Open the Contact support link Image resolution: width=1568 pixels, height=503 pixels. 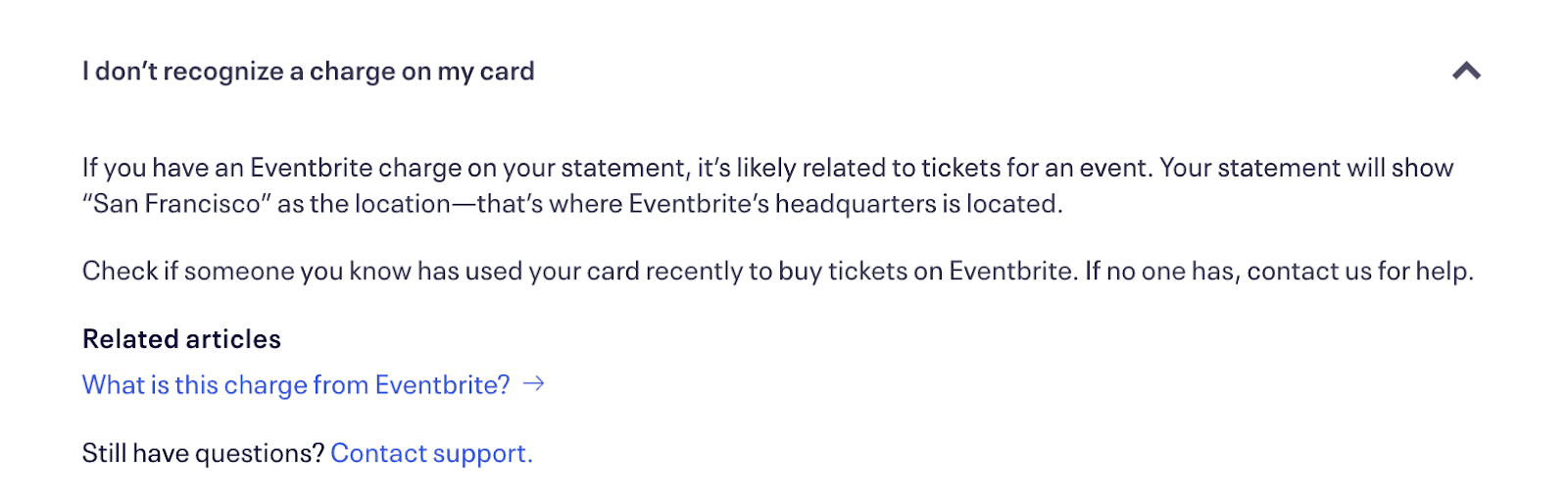coord(431,453)
